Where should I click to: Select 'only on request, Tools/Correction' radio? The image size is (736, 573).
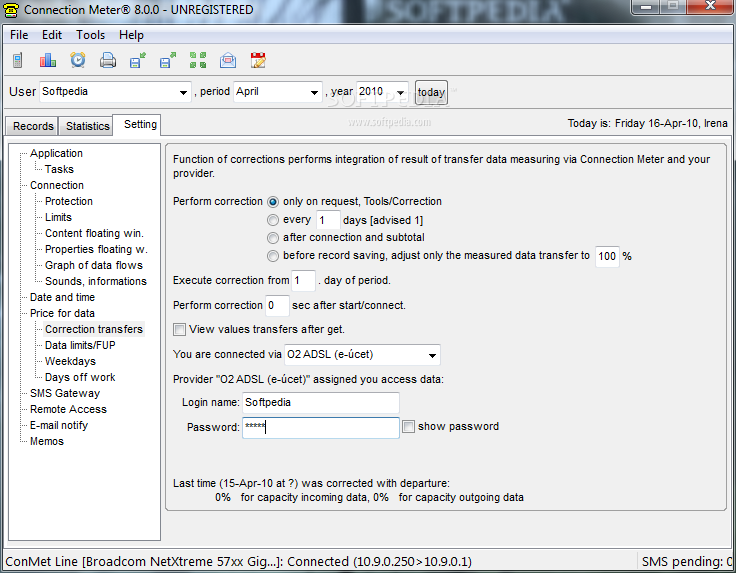pos(273,202)
